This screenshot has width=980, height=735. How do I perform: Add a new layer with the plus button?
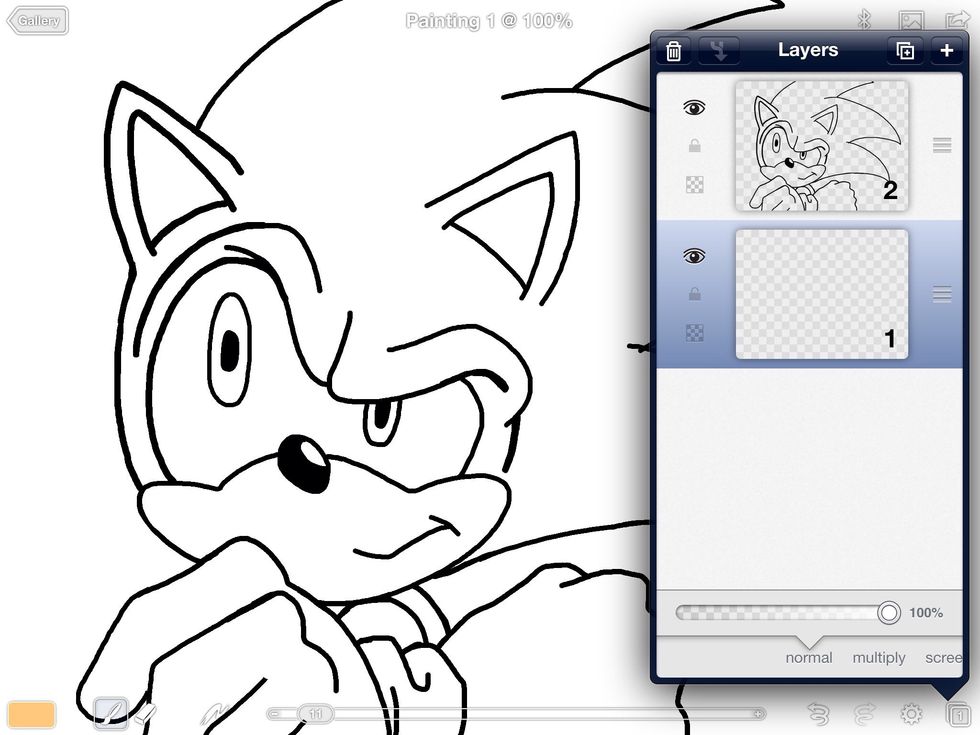946,50
